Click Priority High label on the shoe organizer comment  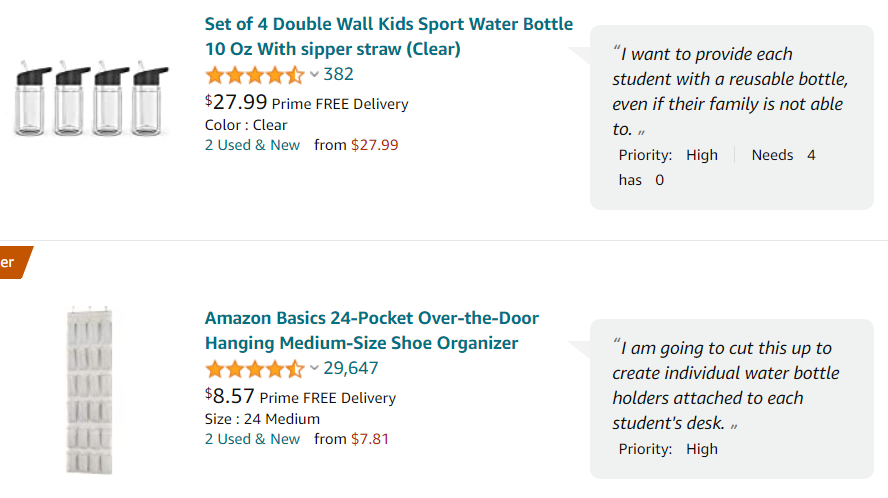(x=668, y=449)
